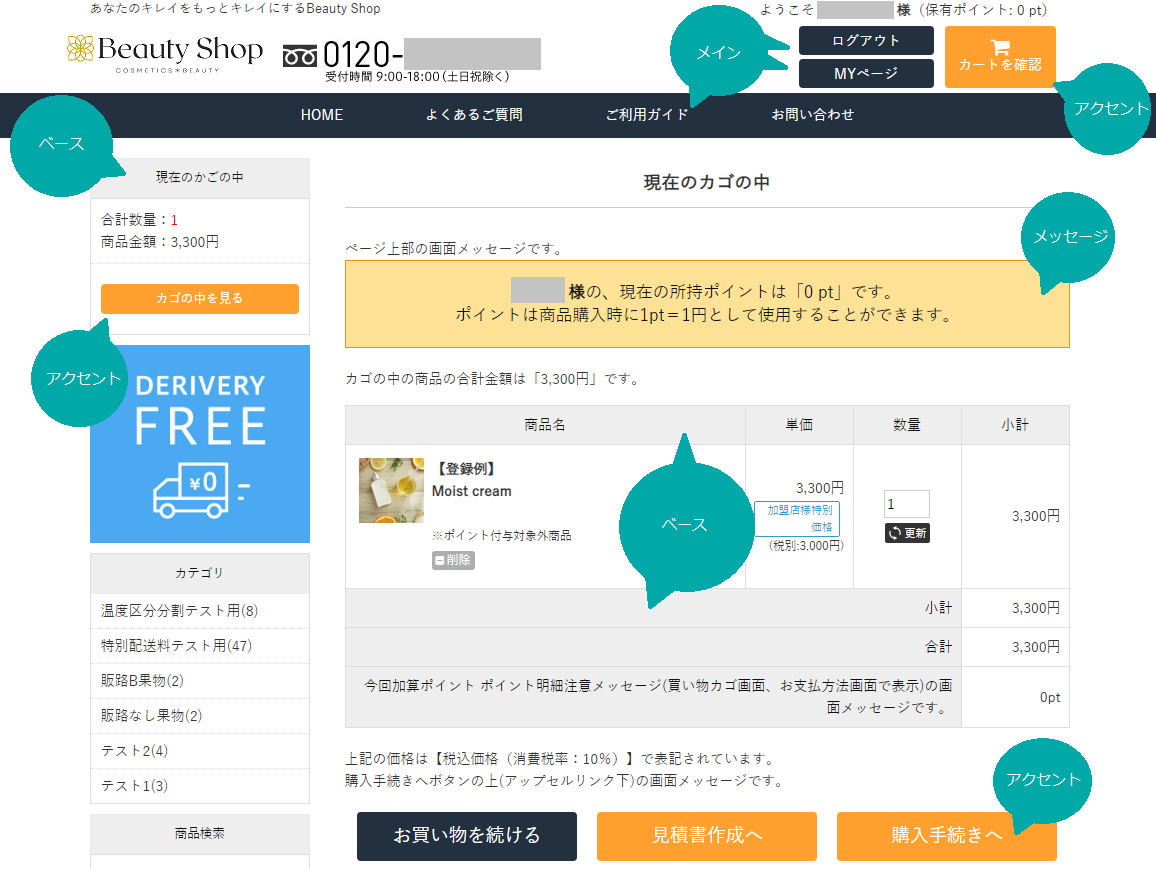
Task: Click the 商品名 column header
Action: 545,425
